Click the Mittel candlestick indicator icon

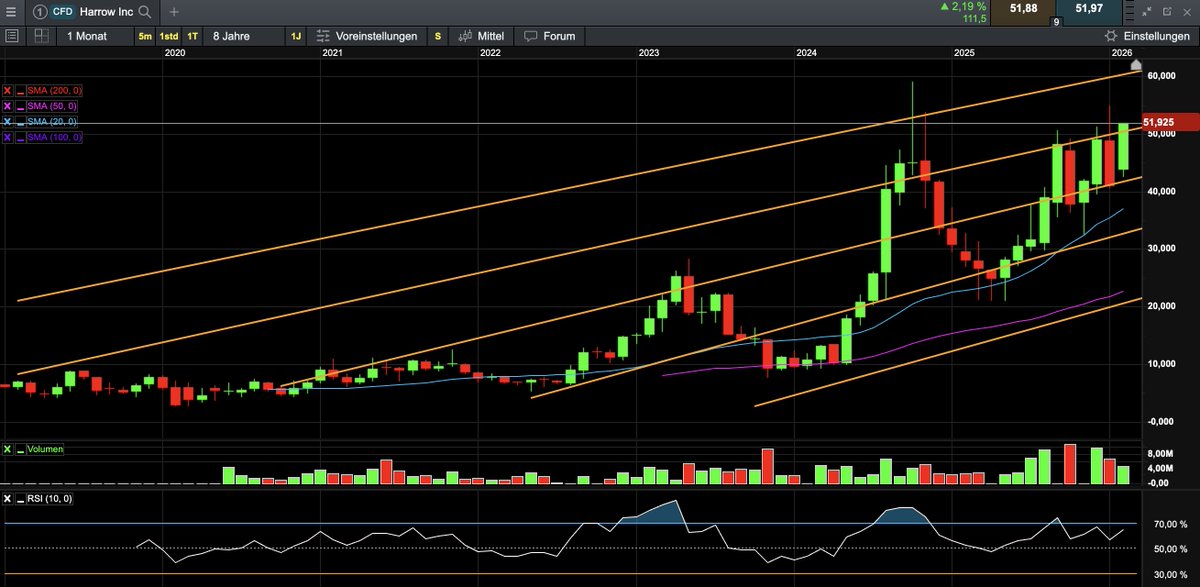tap(464, 35)
